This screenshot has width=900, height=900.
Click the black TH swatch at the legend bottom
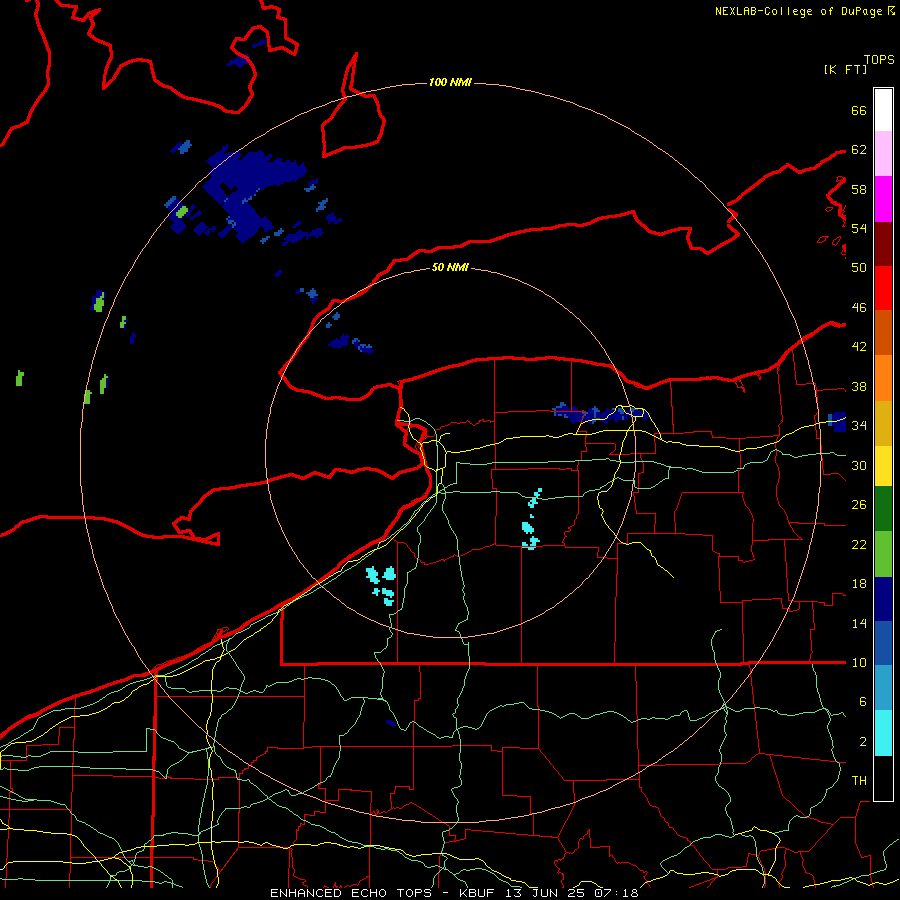pyautogui.click(x=883, y=777)
